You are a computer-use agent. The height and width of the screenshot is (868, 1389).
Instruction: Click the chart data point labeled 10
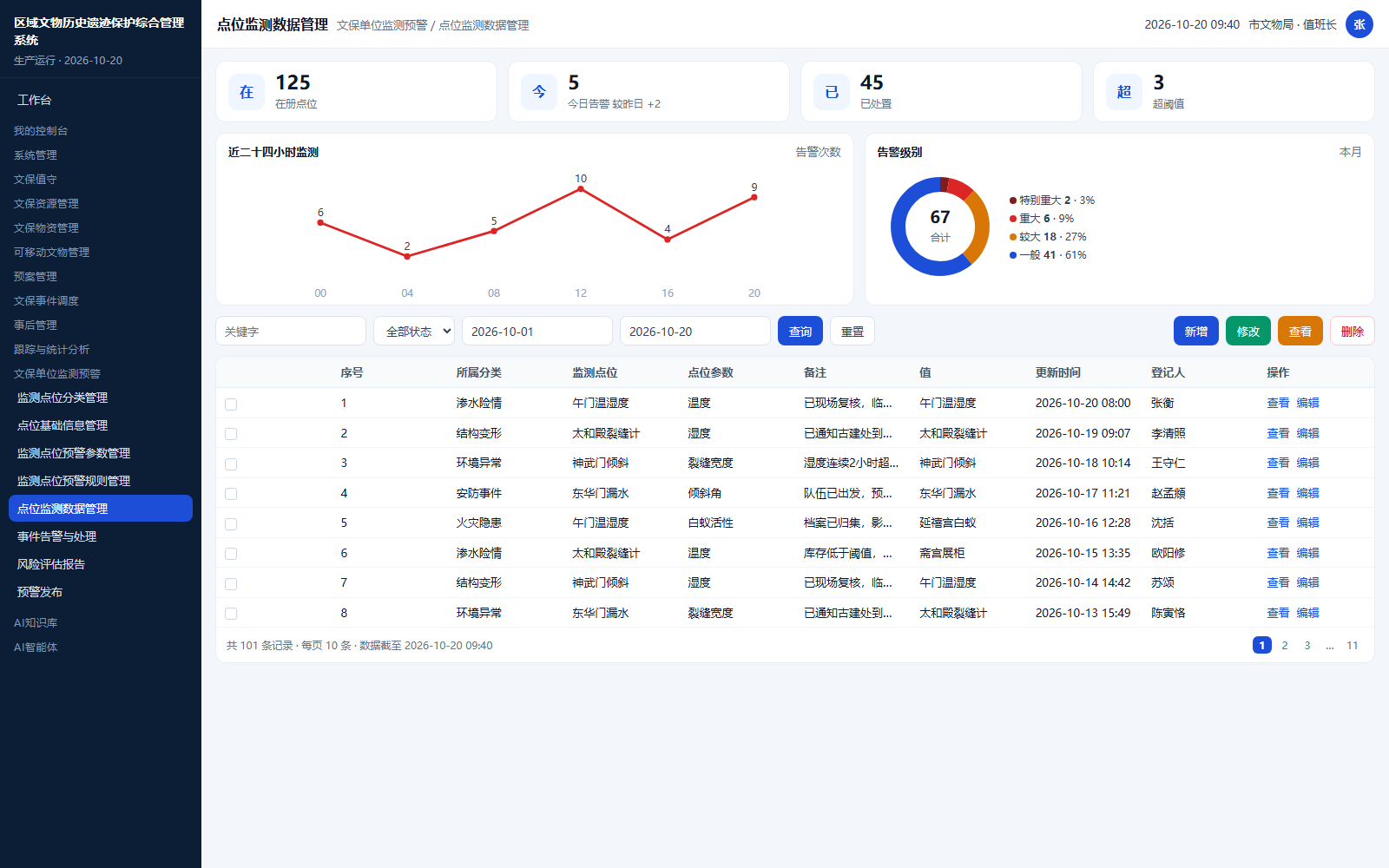click(581, 188)
